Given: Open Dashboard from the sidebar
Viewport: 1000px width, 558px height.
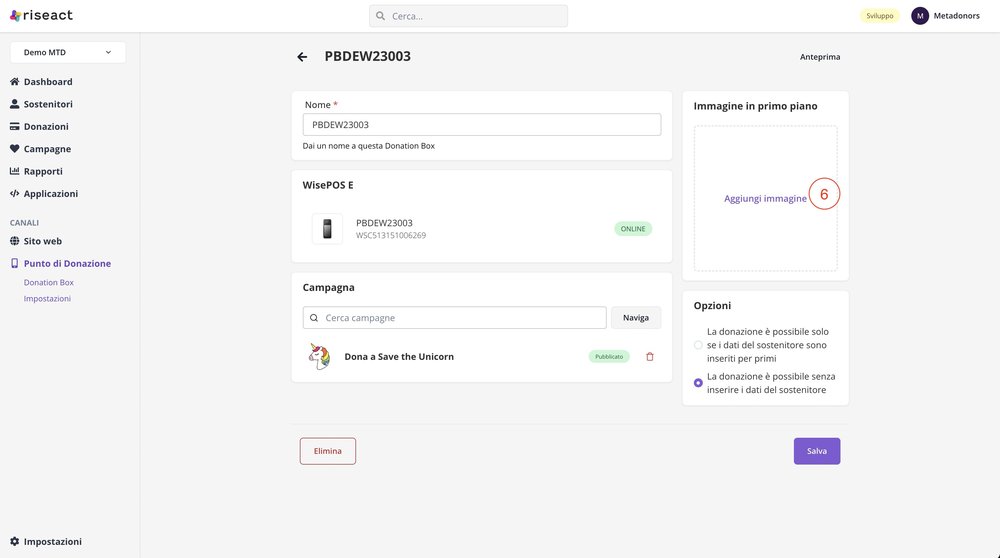Looking at the screenshot, I should 47,82.
